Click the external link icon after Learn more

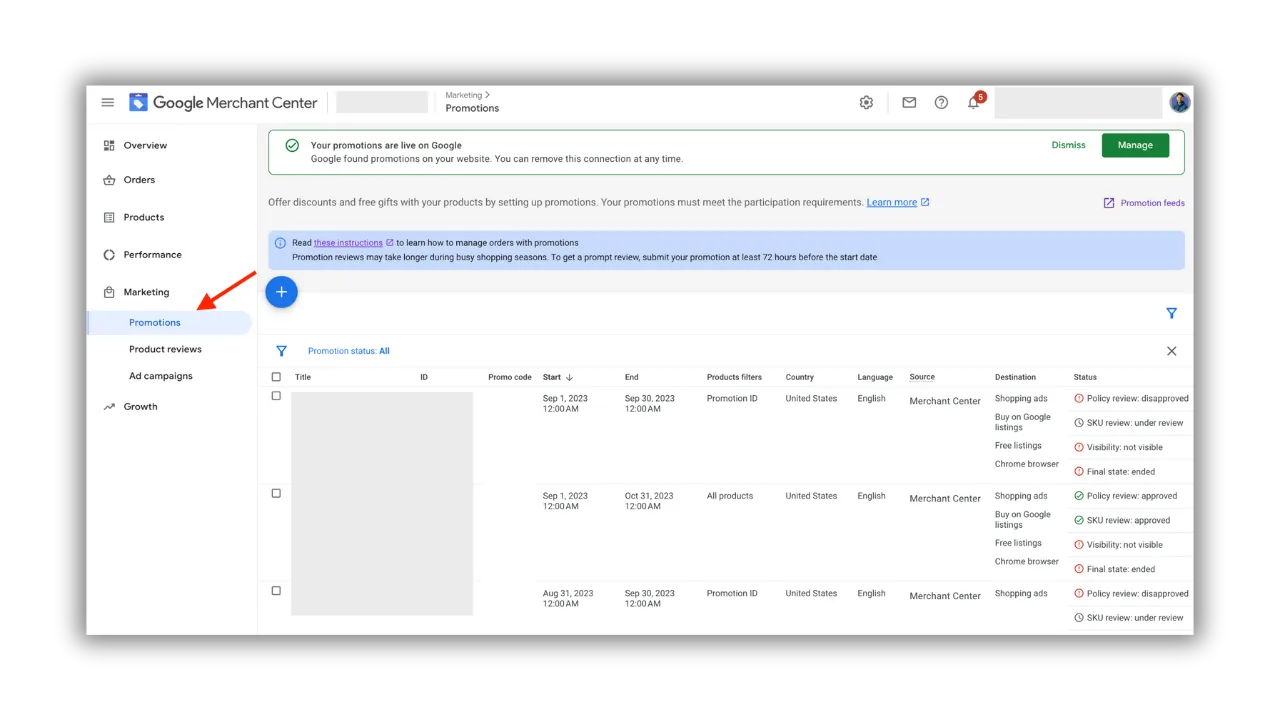pyautogui.click(x=925, y=202)
